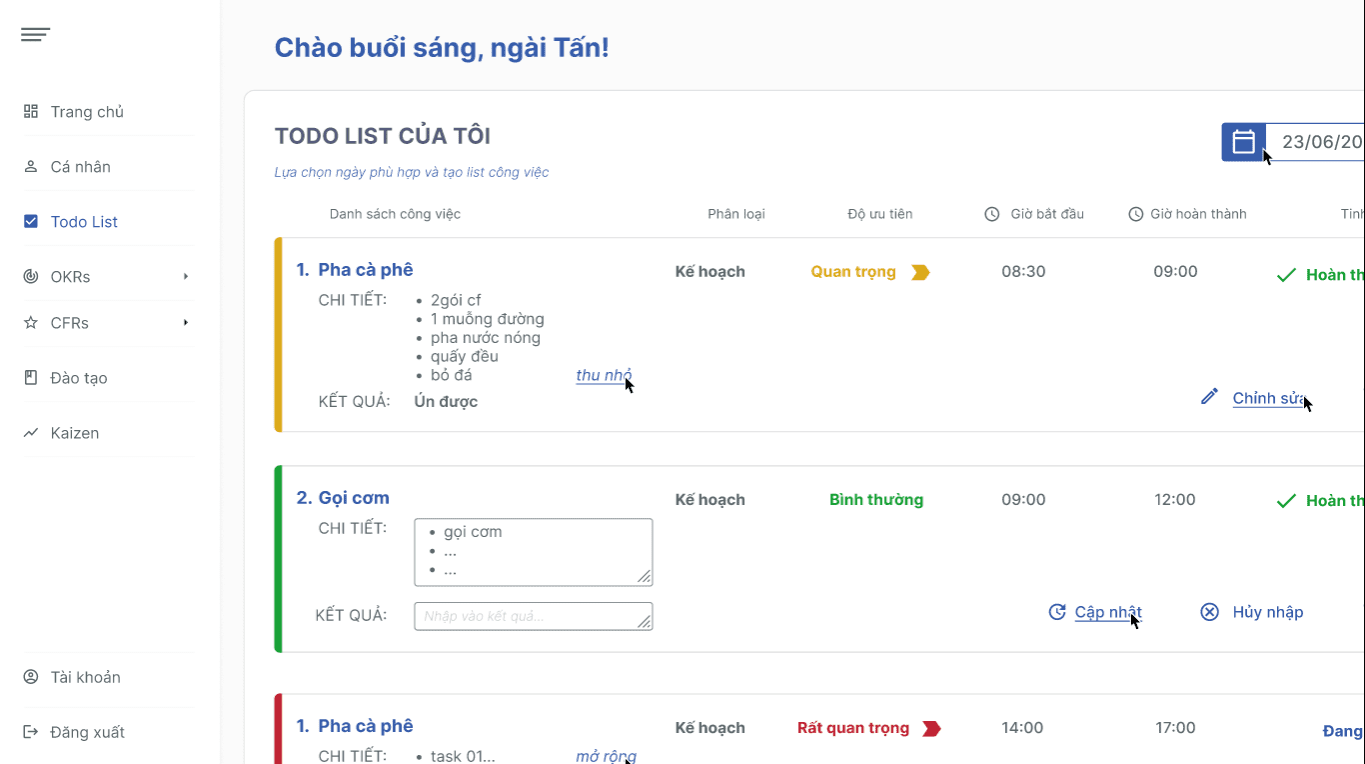Expand the OKRs submenu arrow
The width and height of the screenshot is (1365, 764).
186,276
